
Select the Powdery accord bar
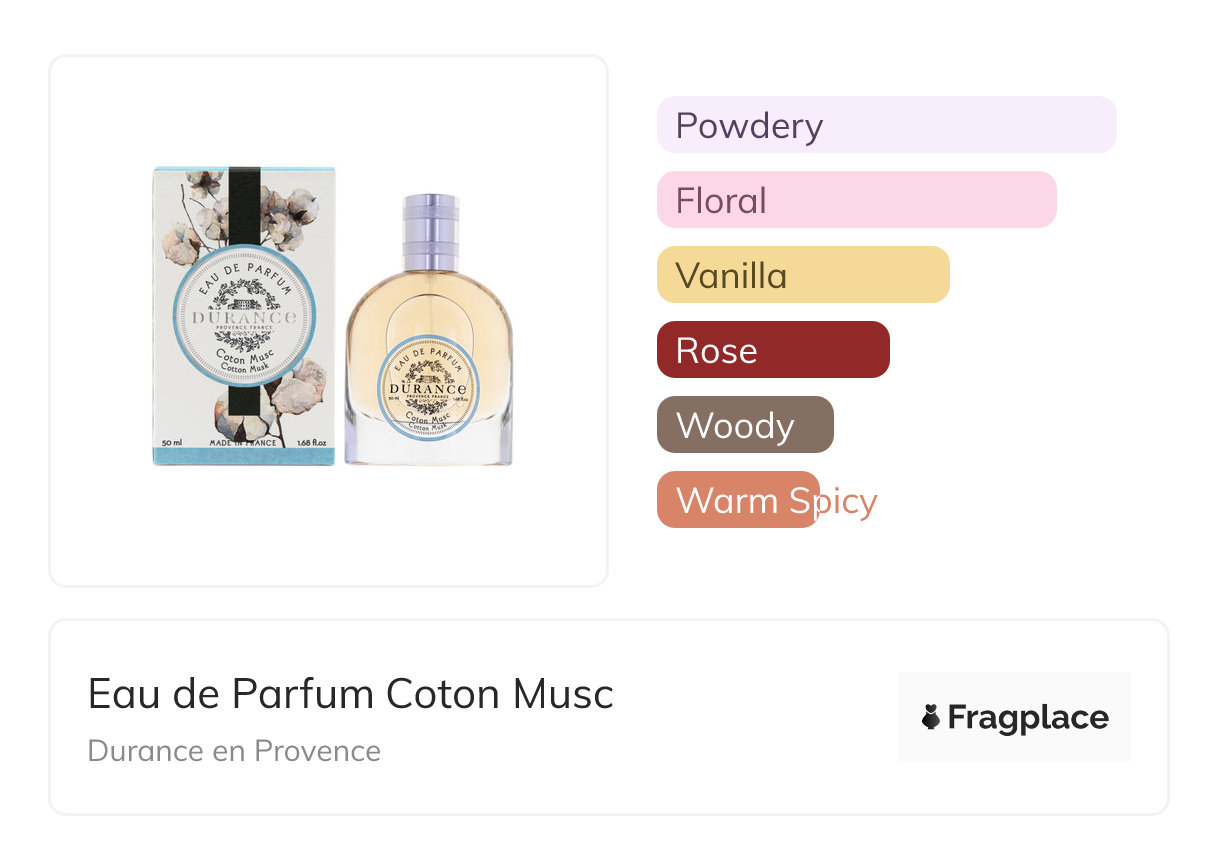(886, 125)
